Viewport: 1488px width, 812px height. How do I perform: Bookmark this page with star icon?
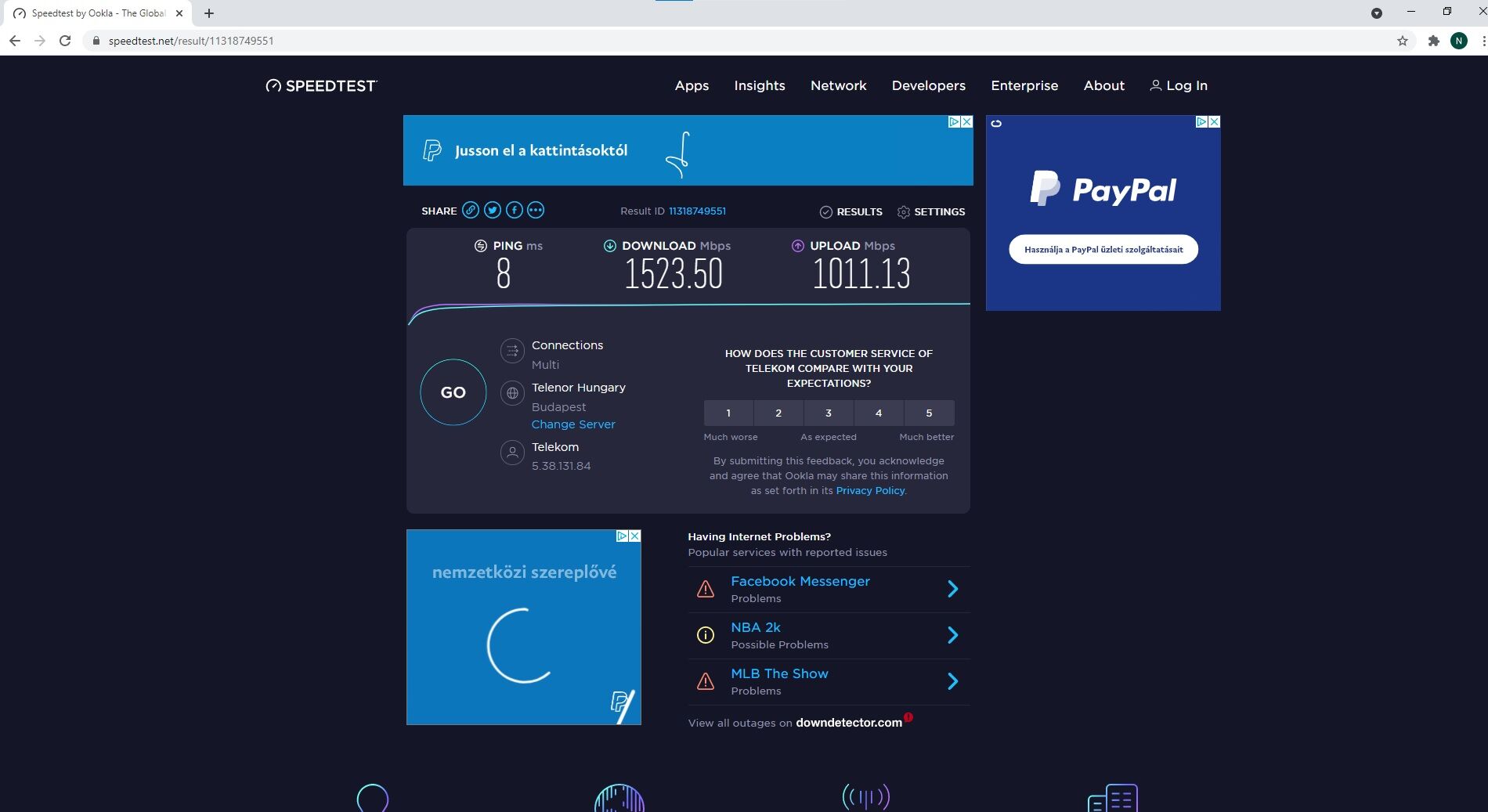(1403, 41)
